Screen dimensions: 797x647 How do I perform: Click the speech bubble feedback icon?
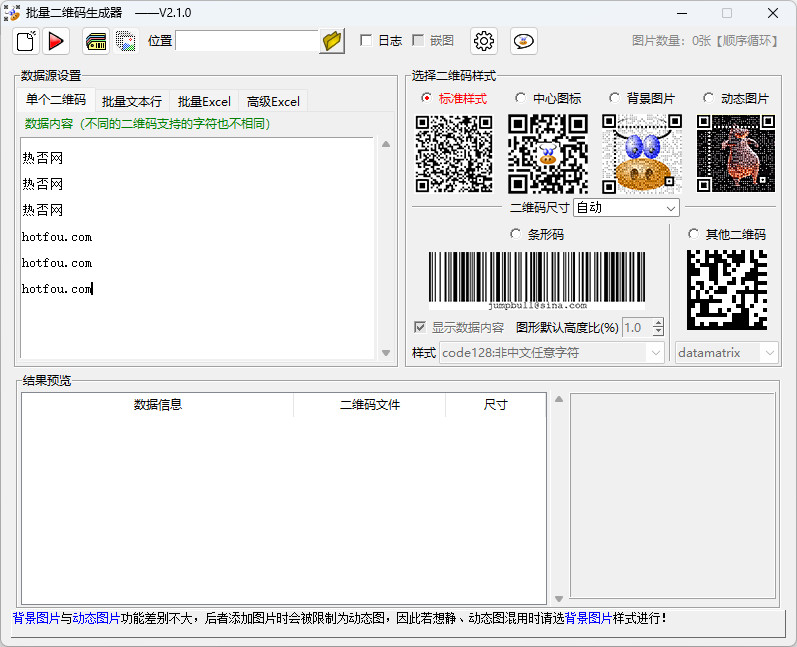524,41
